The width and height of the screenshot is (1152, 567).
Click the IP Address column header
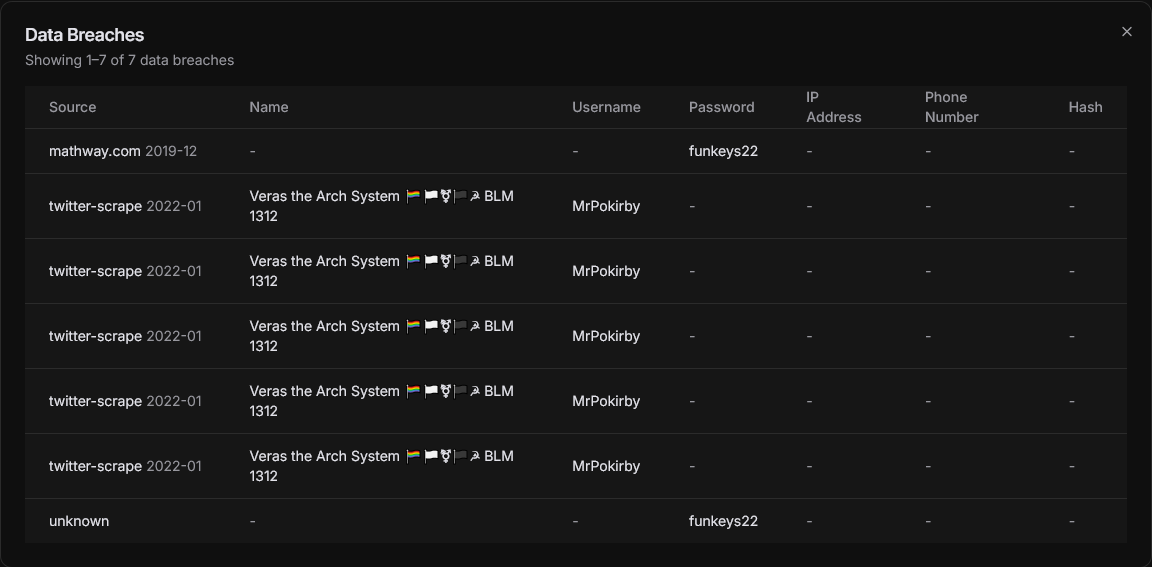(834, 107)
